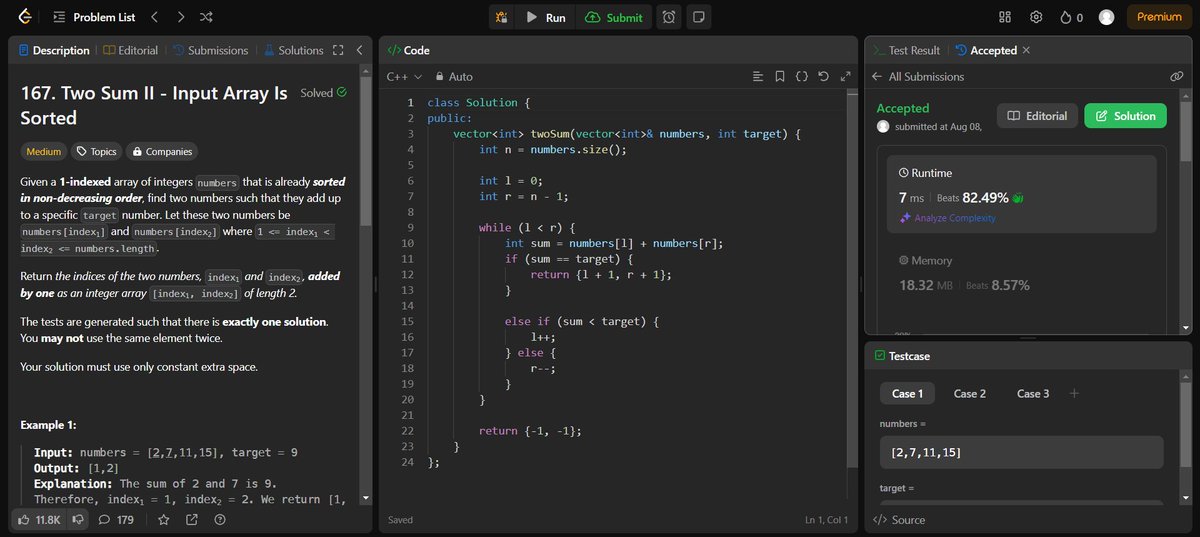This screenshot has width=1200, height=537.
Task: Open the alarm clock timer
Action: point(668,17)
